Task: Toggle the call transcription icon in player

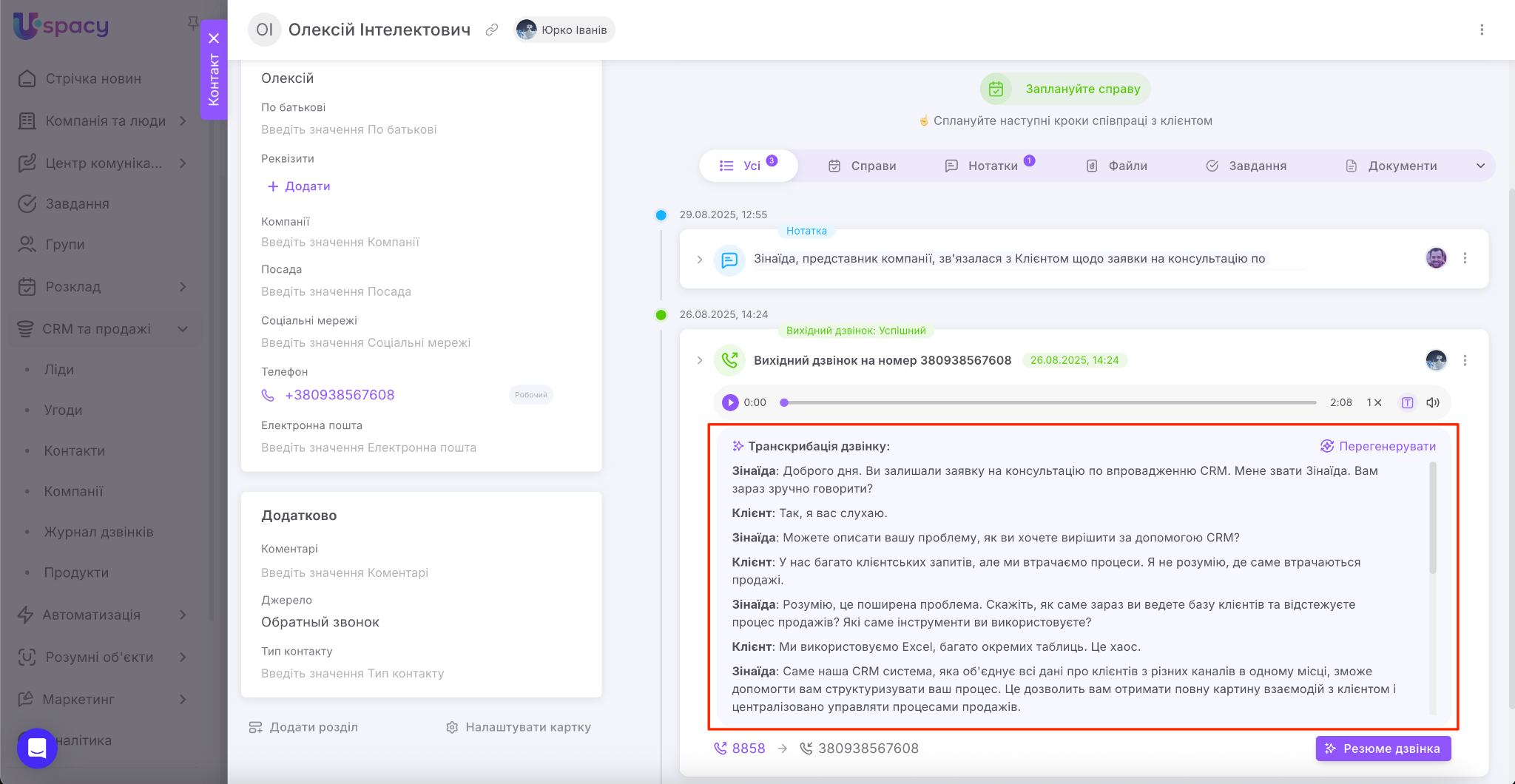Action: click(1407, 402)
